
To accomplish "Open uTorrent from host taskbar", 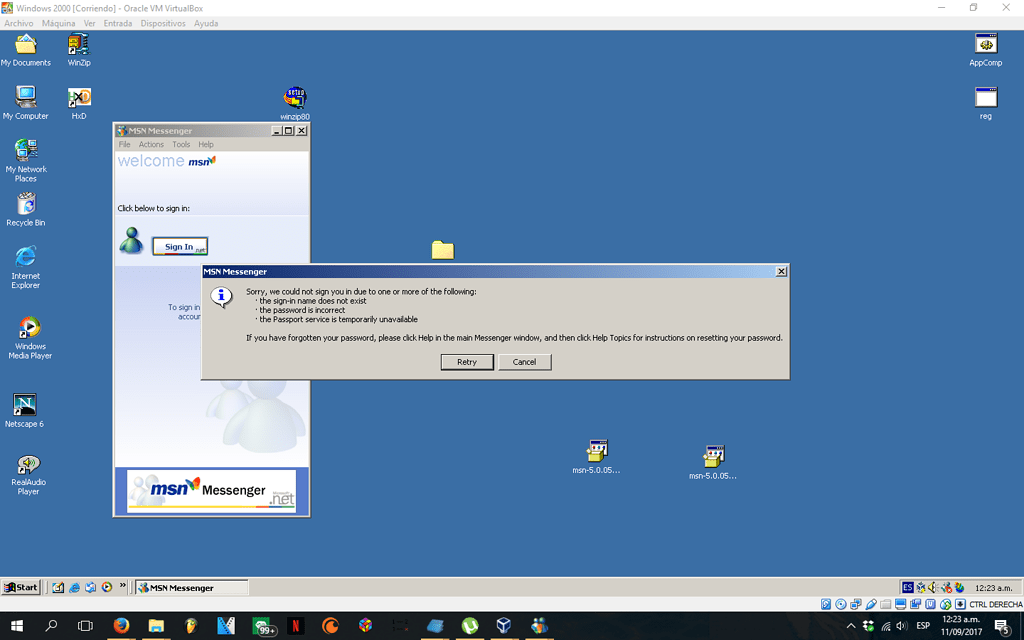I will click(x=470, y=626).
